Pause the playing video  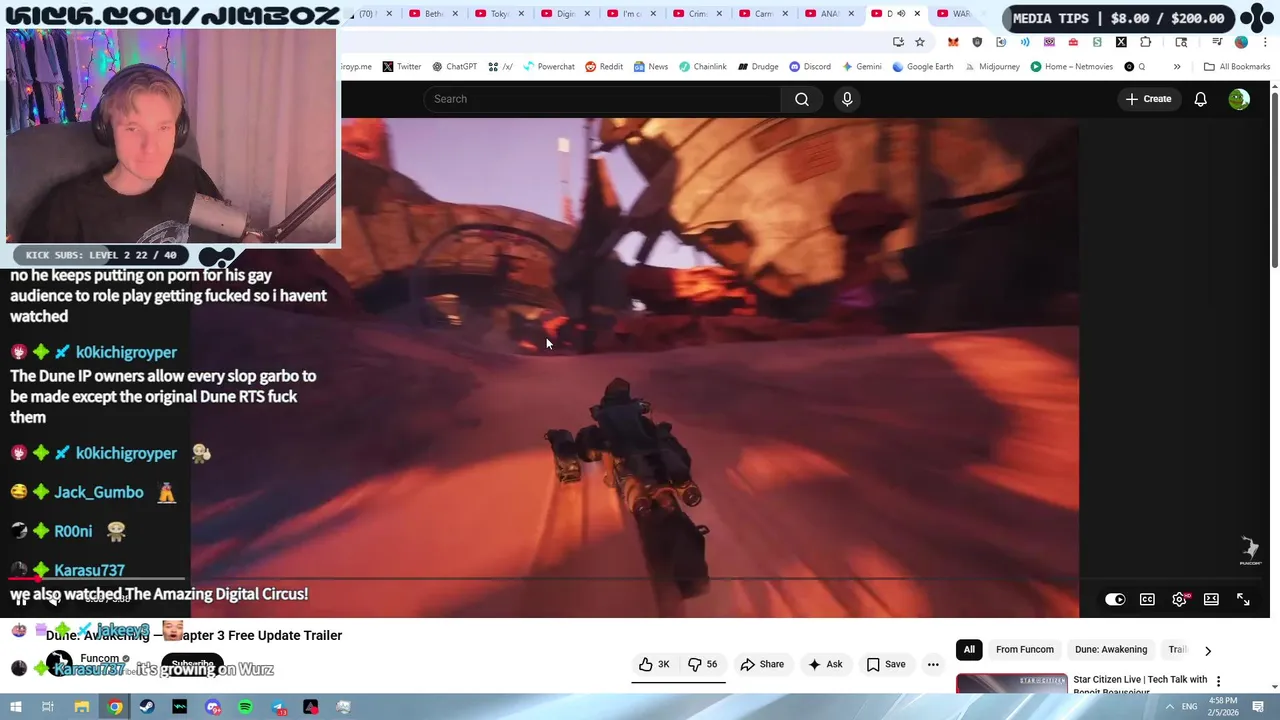(x=21, y=600)
